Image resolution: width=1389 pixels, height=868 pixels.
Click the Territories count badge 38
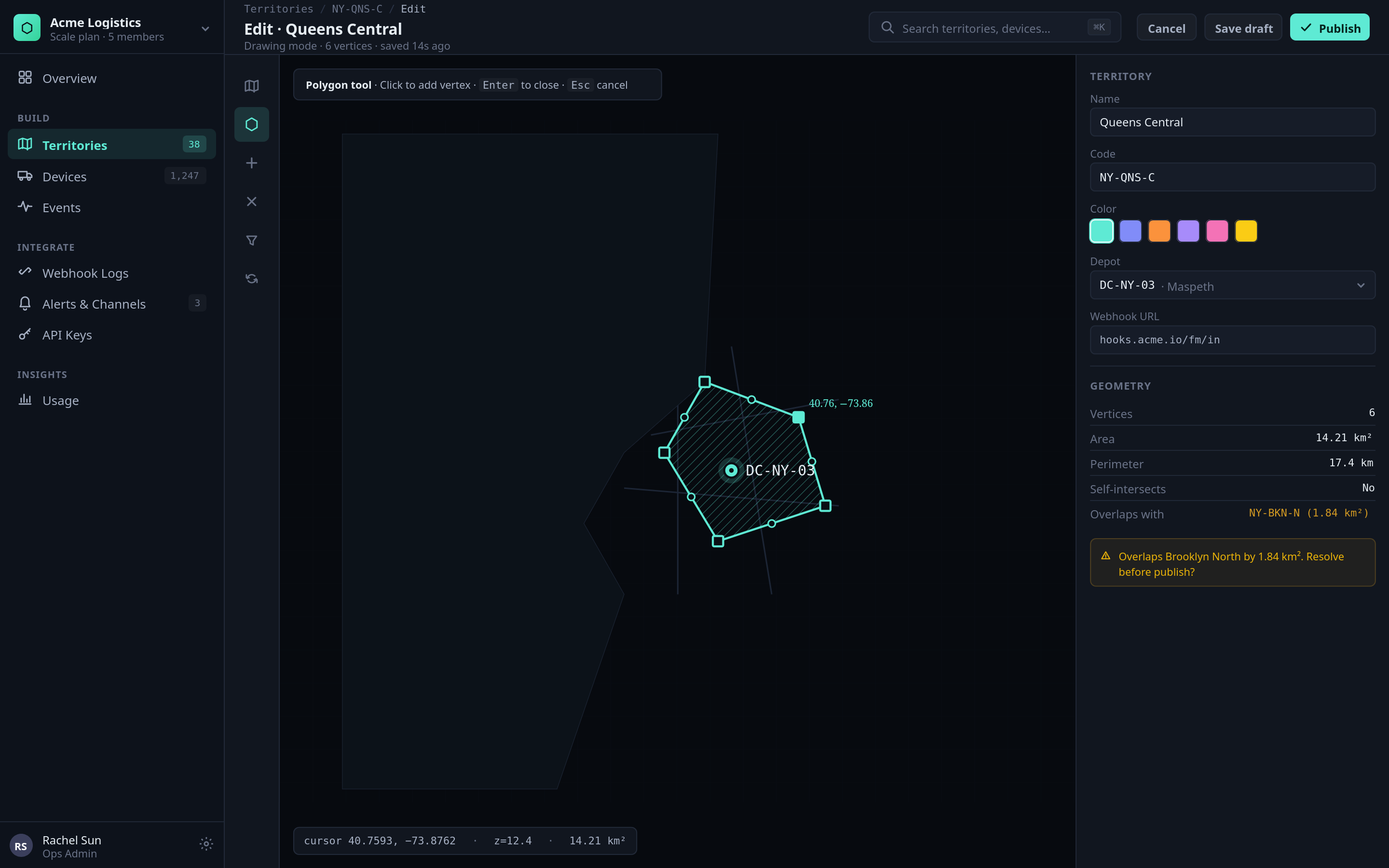(x=194, y=144)
